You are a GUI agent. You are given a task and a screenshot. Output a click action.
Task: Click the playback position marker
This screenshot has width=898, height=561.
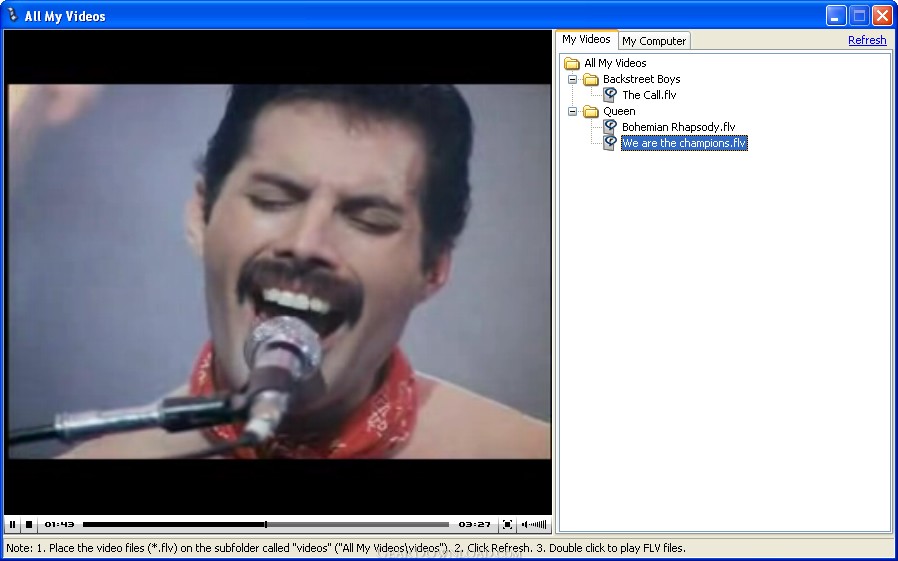(x=266, y=524)
